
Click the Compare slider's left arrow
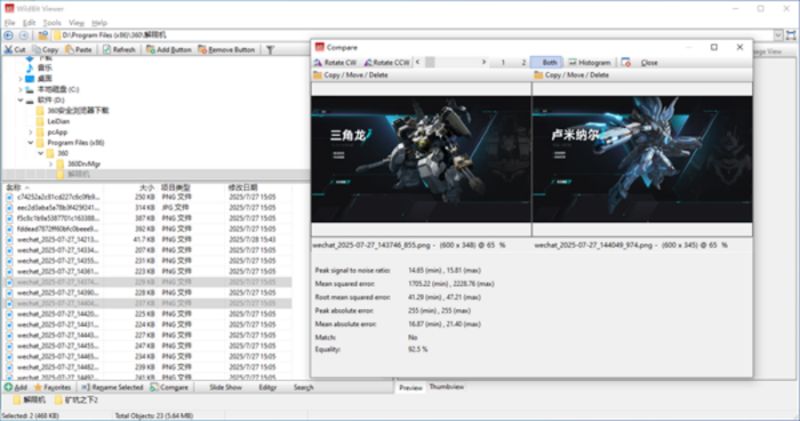(x=418, y=62)
